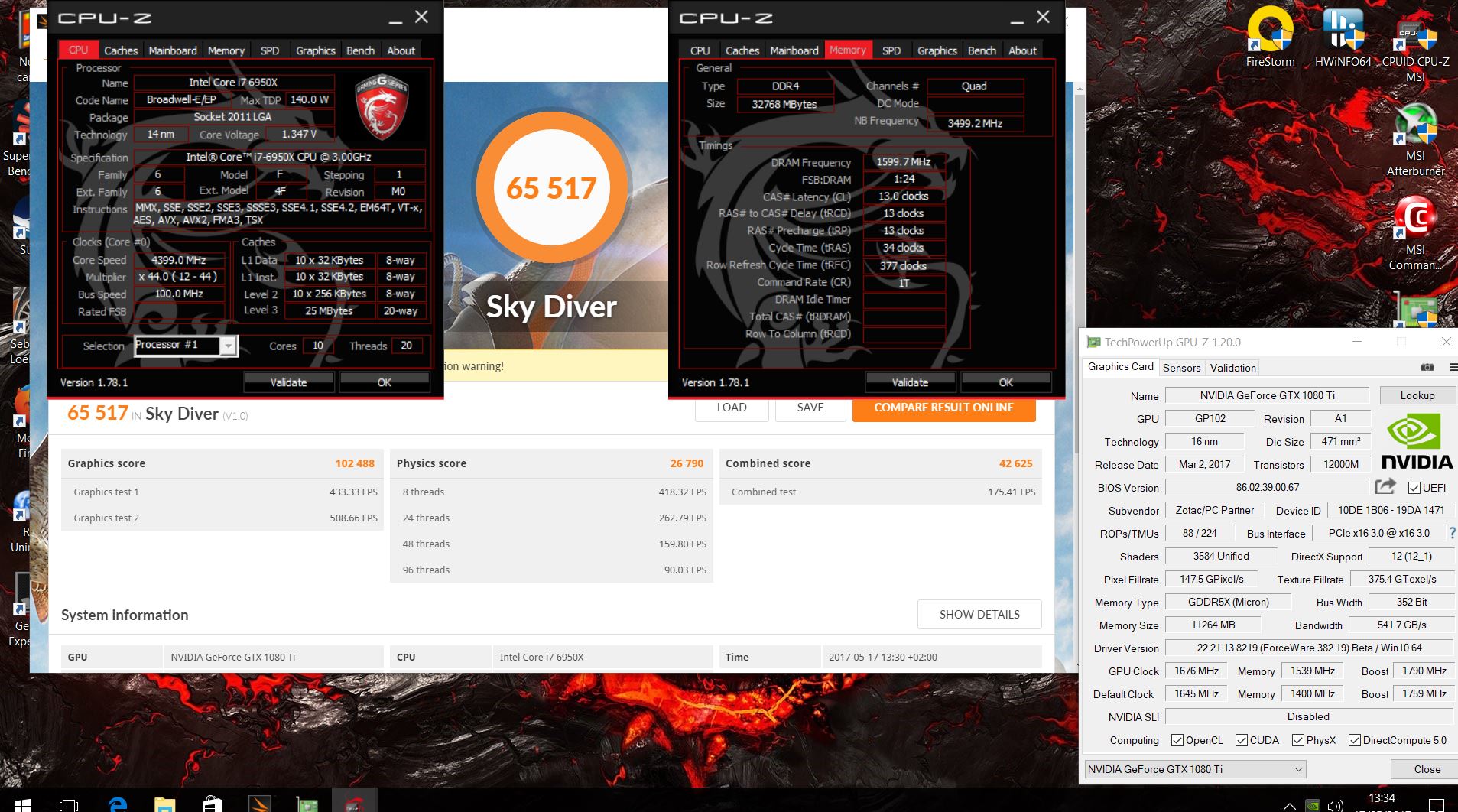Select the CPU tab in right CPU-Z window
Viewport: 1458px width, 812px height.
700,50
